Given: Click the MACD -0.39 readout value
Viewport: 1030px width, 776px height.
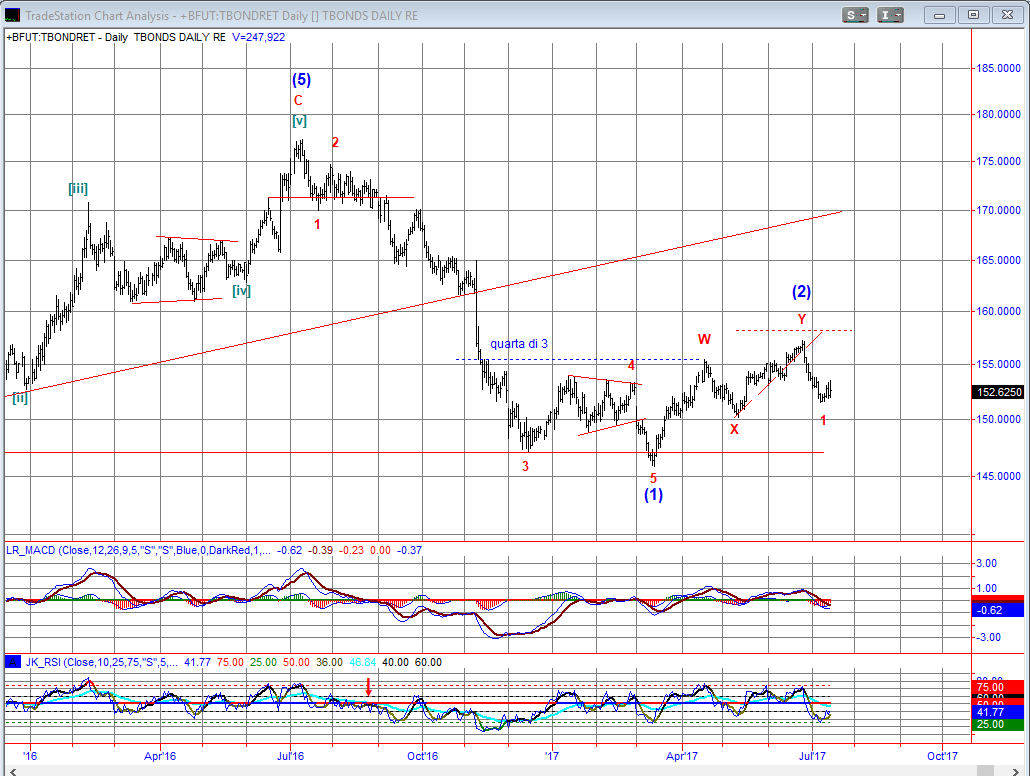Looking at the screenshot, I should (x=321, y=550).
